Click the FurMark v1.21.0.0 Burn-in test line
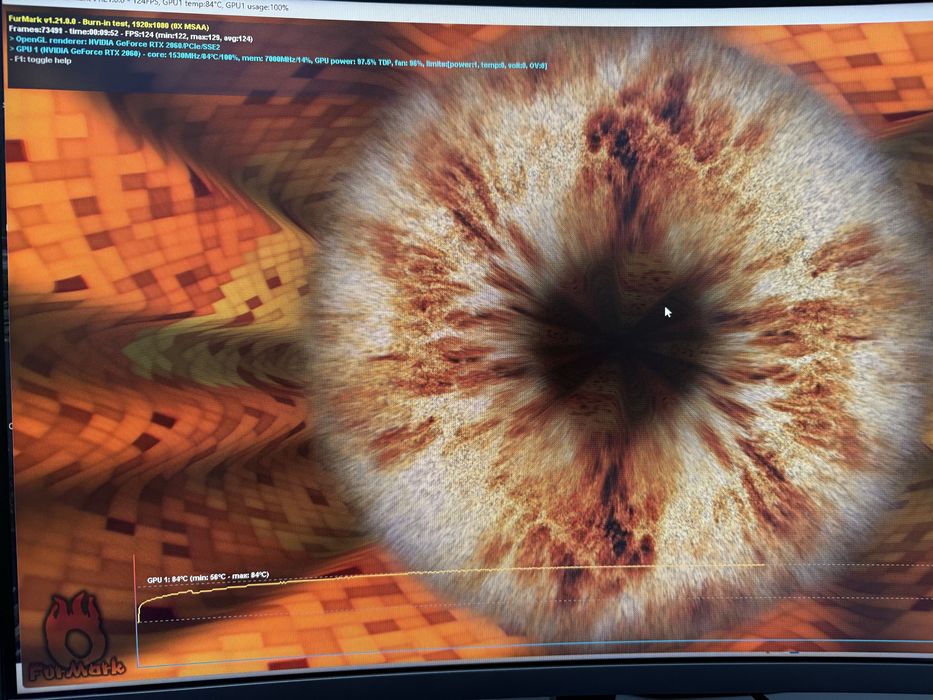 [109, 23]
